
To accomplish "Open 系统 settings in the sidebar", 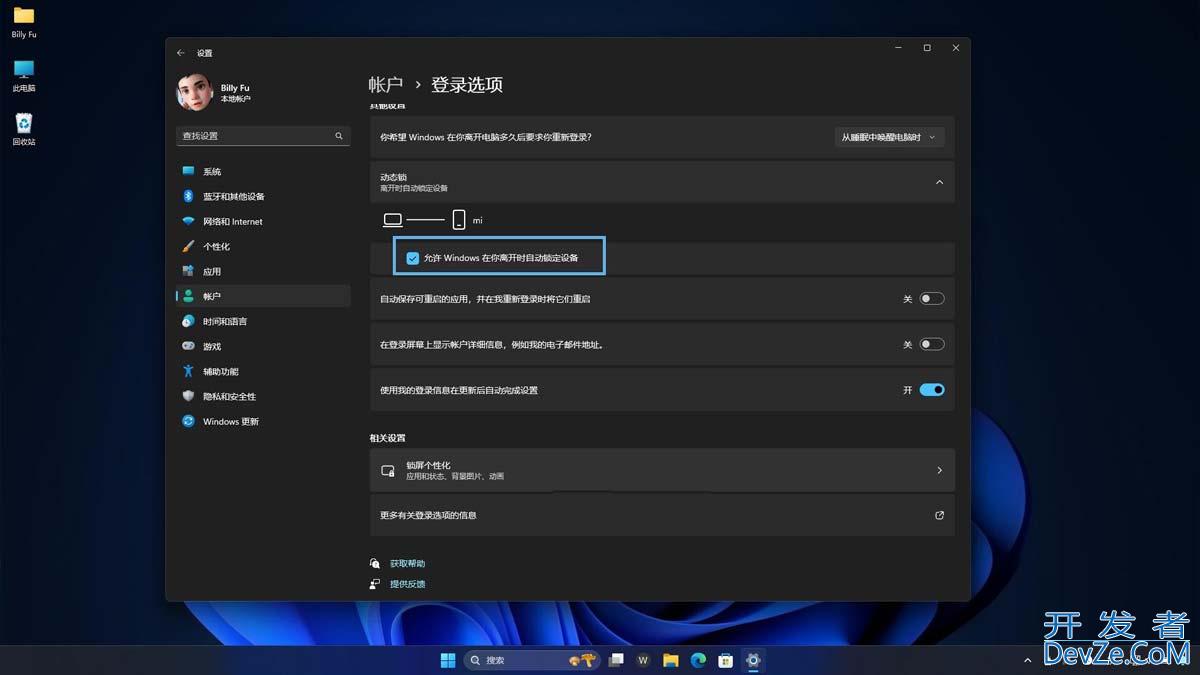I will (x=263, y=171).
